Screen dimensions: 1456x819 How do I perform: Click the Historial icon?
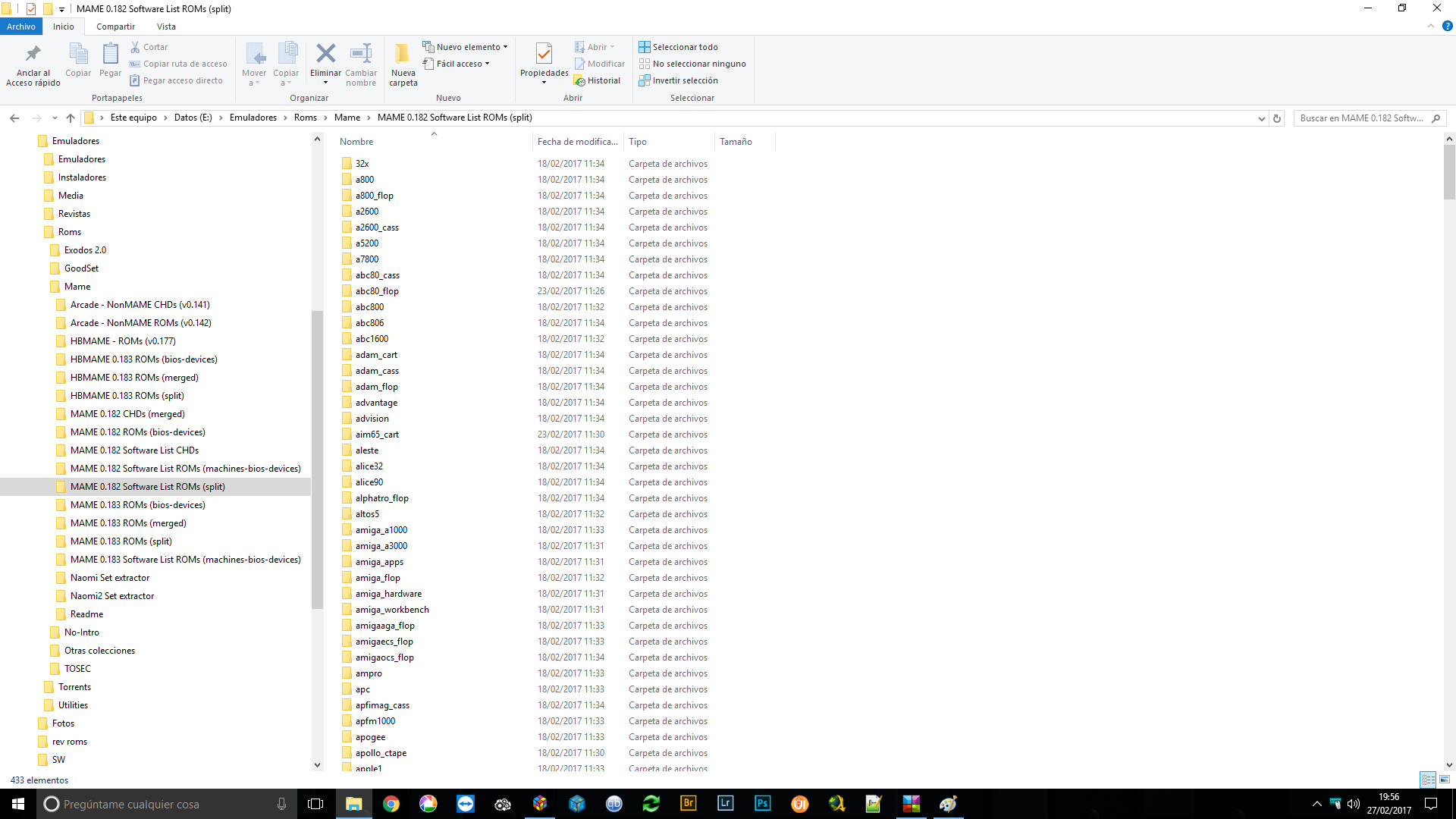[579, 80]
